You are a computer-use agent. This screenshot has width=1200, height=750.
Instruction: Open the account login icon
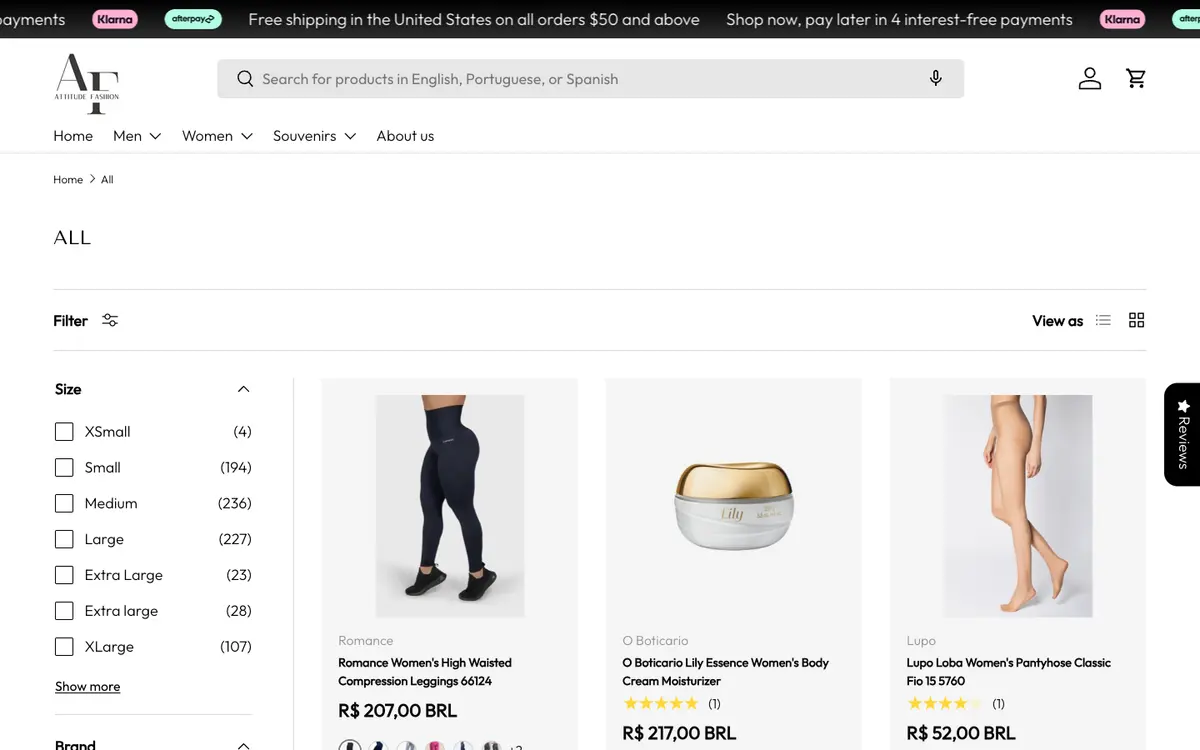coord(1090,79)
